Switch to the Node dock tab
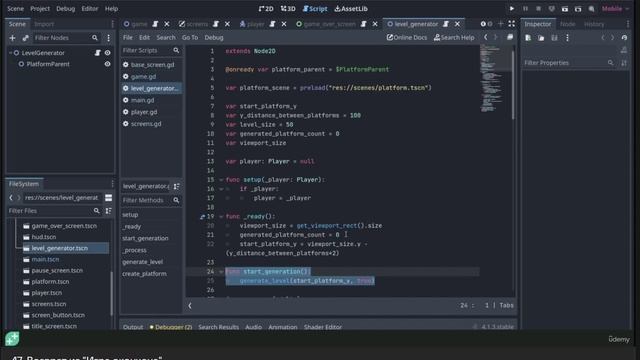 (x=567, y=24)
